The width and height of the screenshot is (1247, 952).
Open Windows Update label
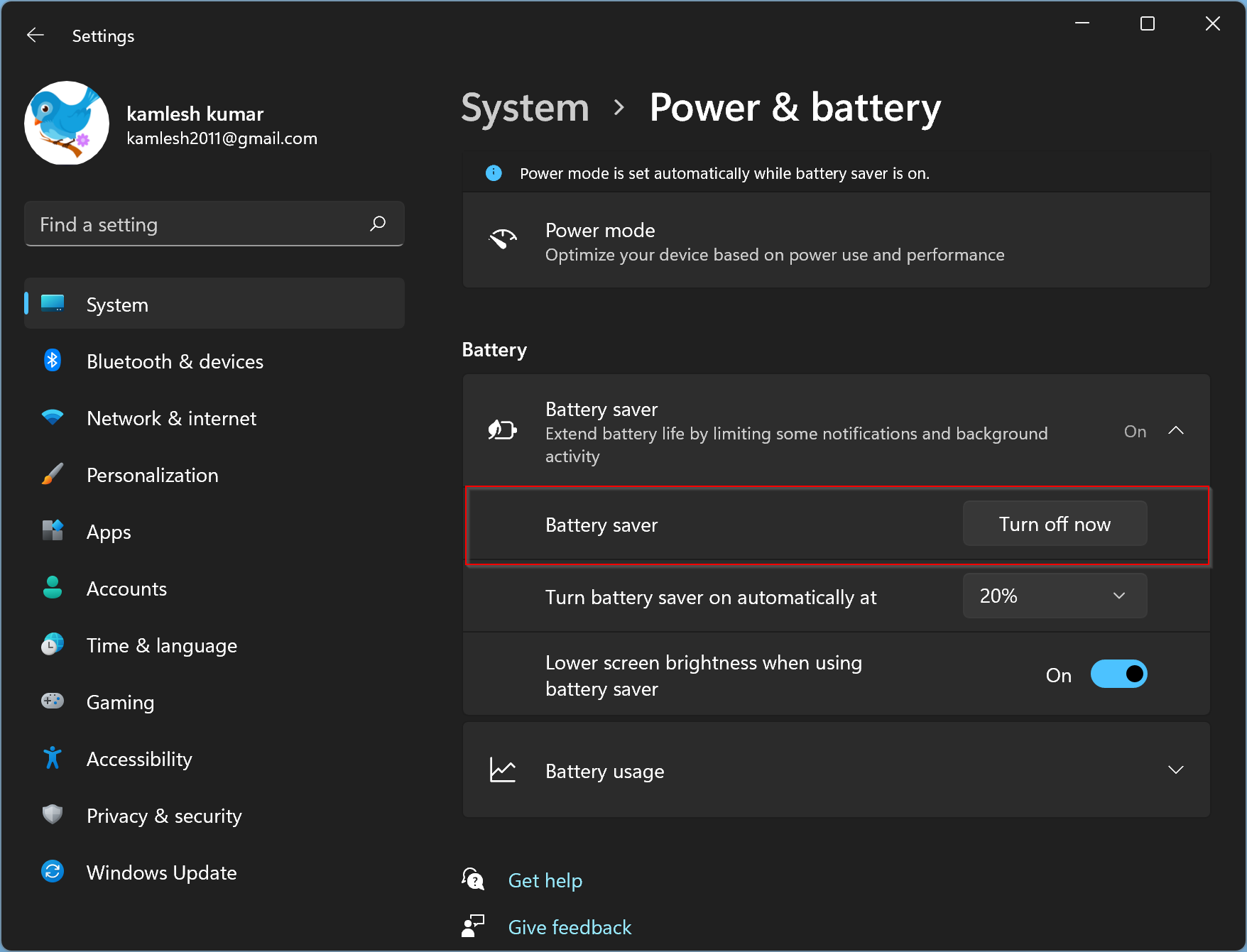(162, 872)
